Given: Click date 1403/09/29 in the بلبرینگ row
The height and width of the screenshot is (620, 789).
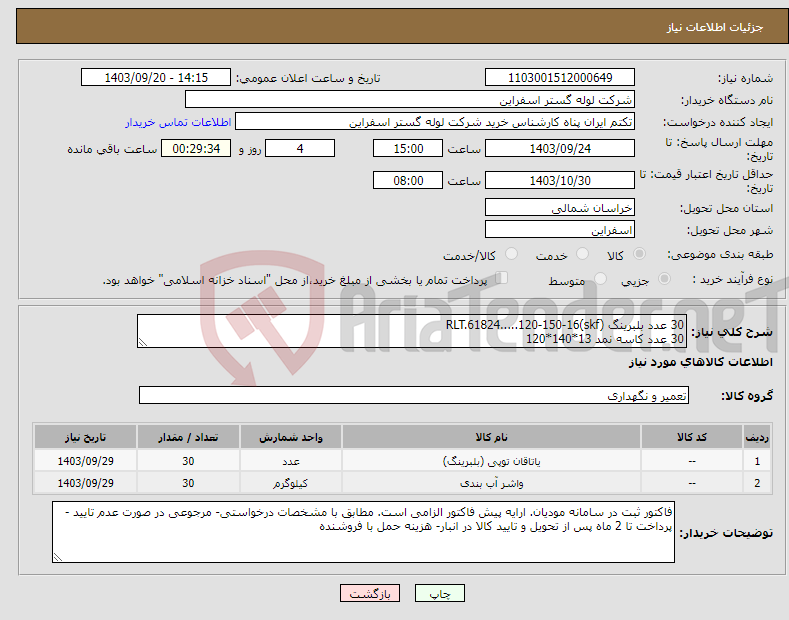Looking at the screenshot, I should (x=85, y=461).
